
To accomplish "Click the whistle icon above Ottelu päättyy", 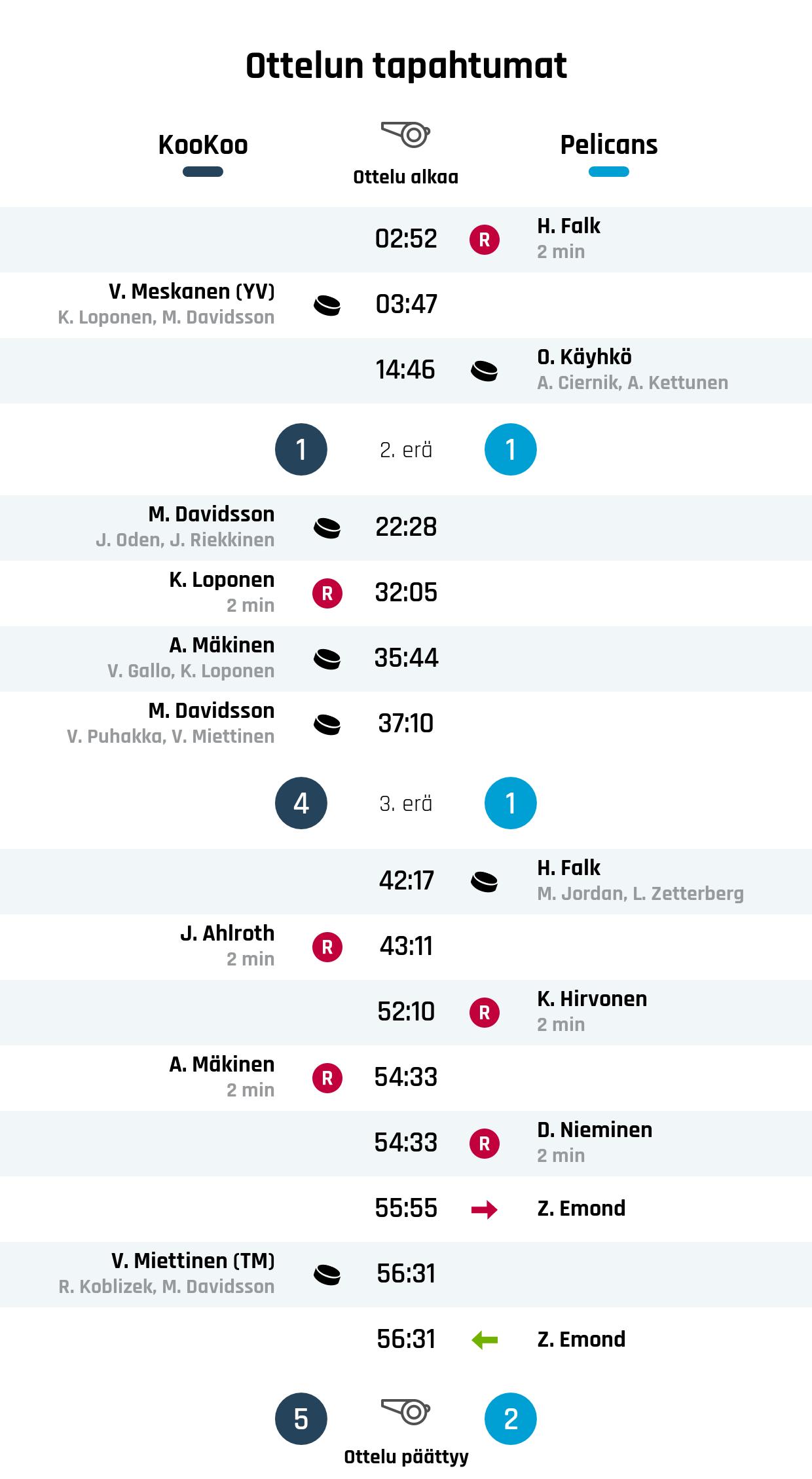I will (x=406, y=1411).
